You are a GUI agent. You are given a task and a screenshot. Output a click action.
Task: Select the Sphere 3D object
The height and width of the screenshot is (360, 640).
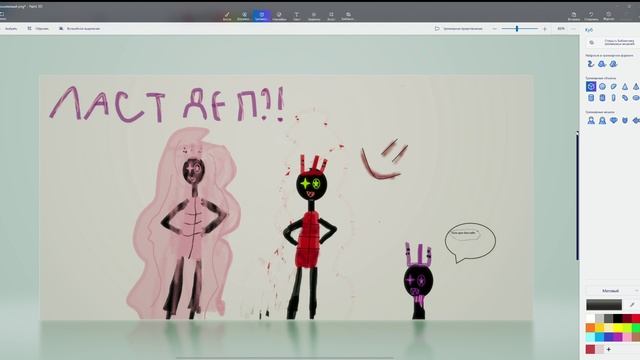pos(602,87)
